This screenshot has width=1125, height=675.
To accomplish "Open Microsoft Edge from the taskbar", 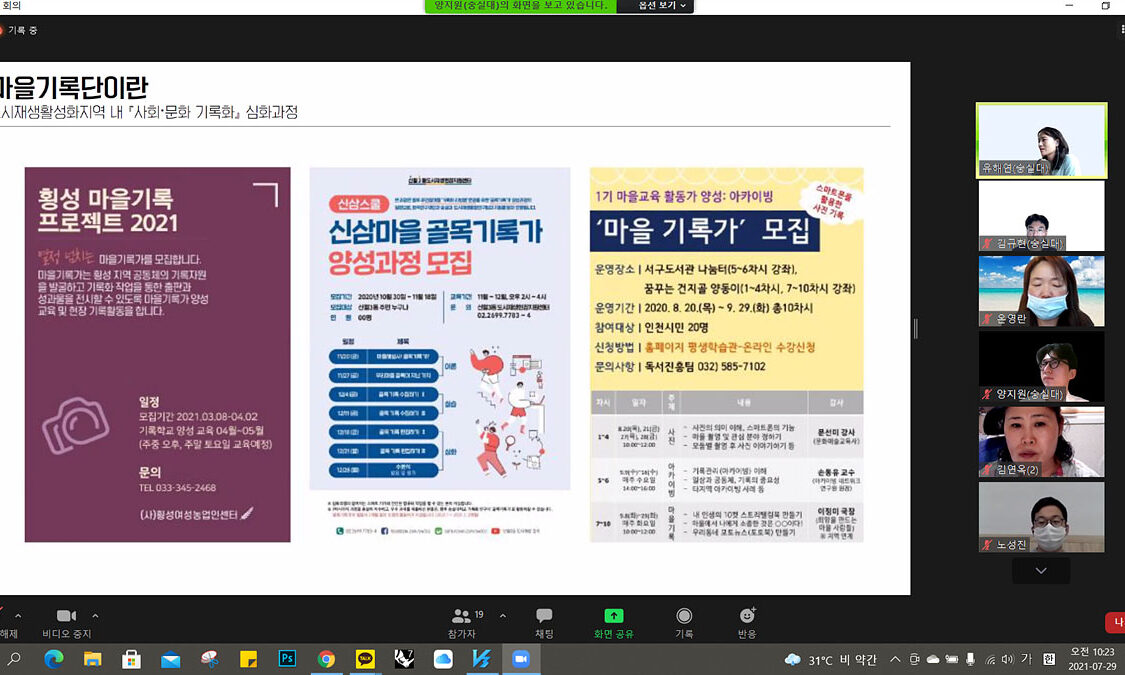I will point(54,659).
